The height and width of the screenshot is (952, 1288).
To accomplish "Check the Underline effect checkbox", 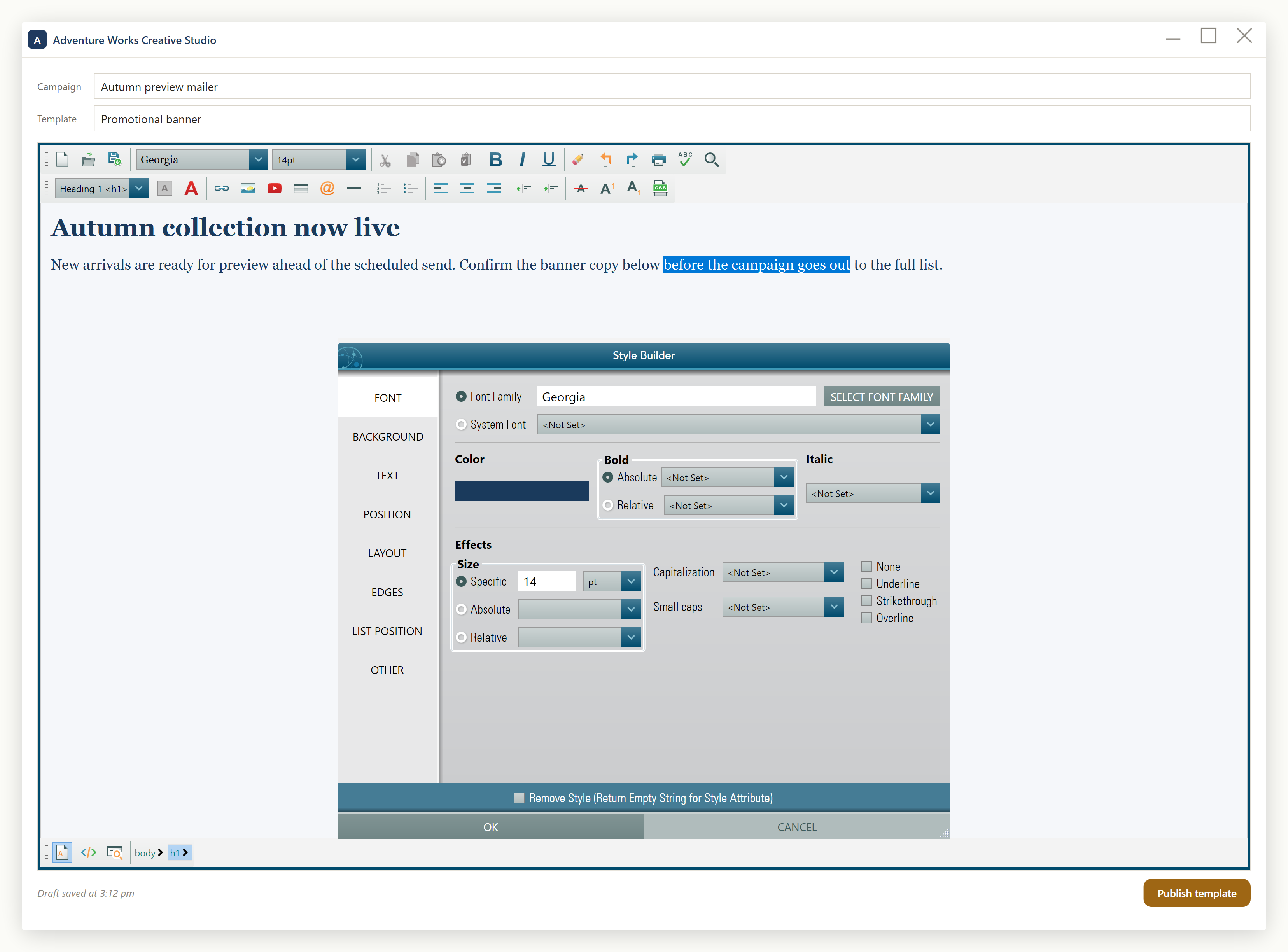I will coord(866,584).
